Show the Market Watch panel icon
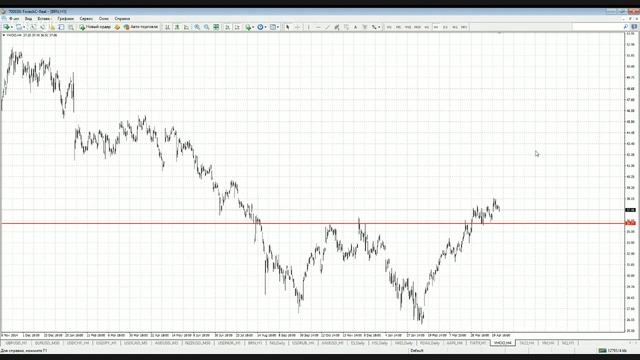Viewport: 640px width, 360px height. click(33, 27)
